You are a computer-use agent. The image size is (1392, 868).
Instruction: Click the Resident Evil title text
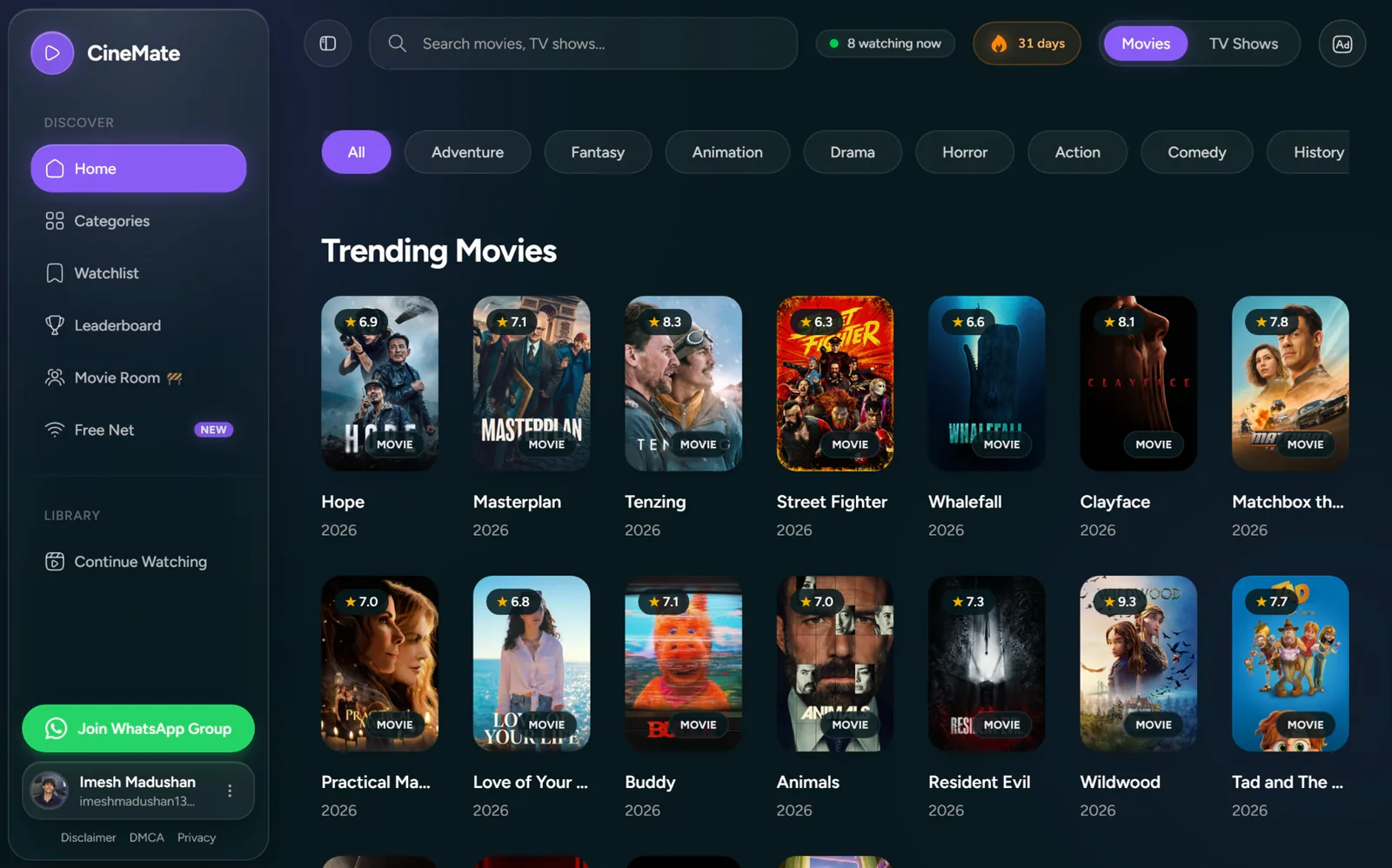pyautogui.click(x=979, y=782)
